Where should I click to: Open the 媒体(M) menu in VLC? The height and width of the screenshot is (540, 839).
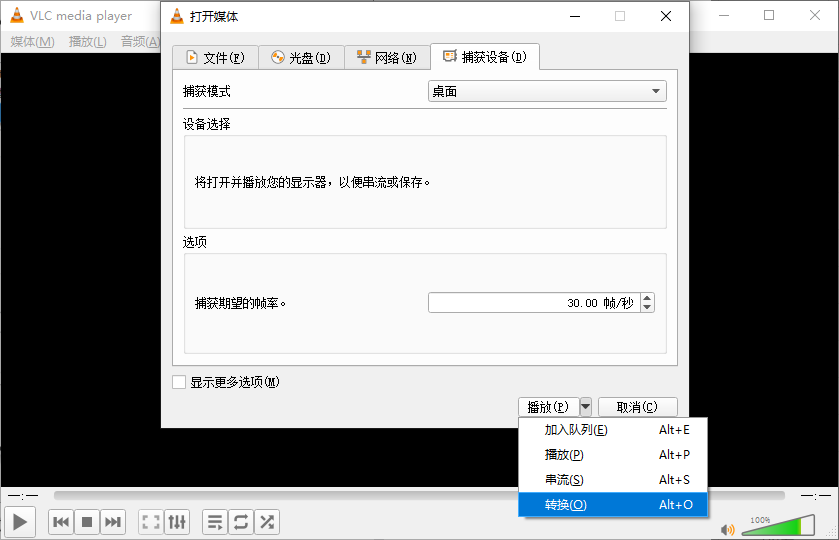coord(32,42)
